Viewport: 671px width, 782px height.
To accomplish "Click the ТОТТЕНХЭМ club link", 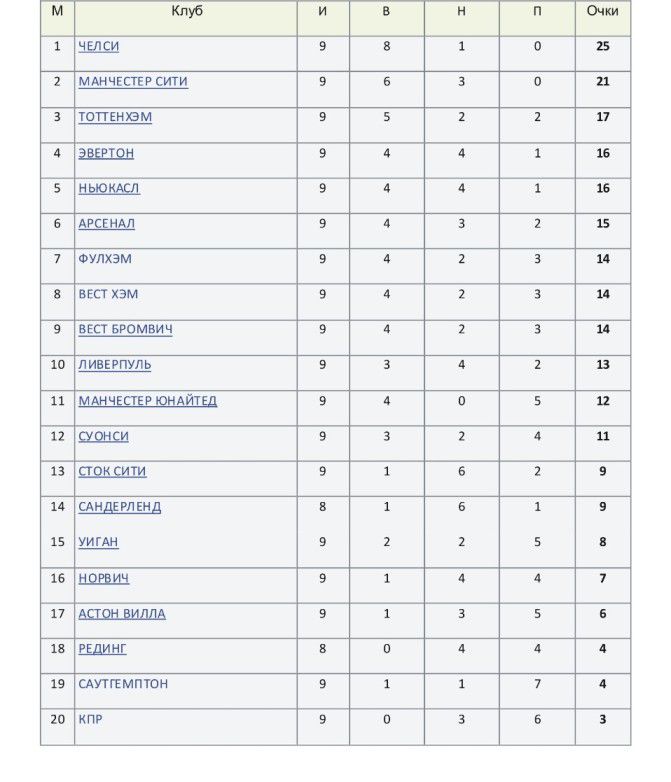I will (x=115, y=117).
